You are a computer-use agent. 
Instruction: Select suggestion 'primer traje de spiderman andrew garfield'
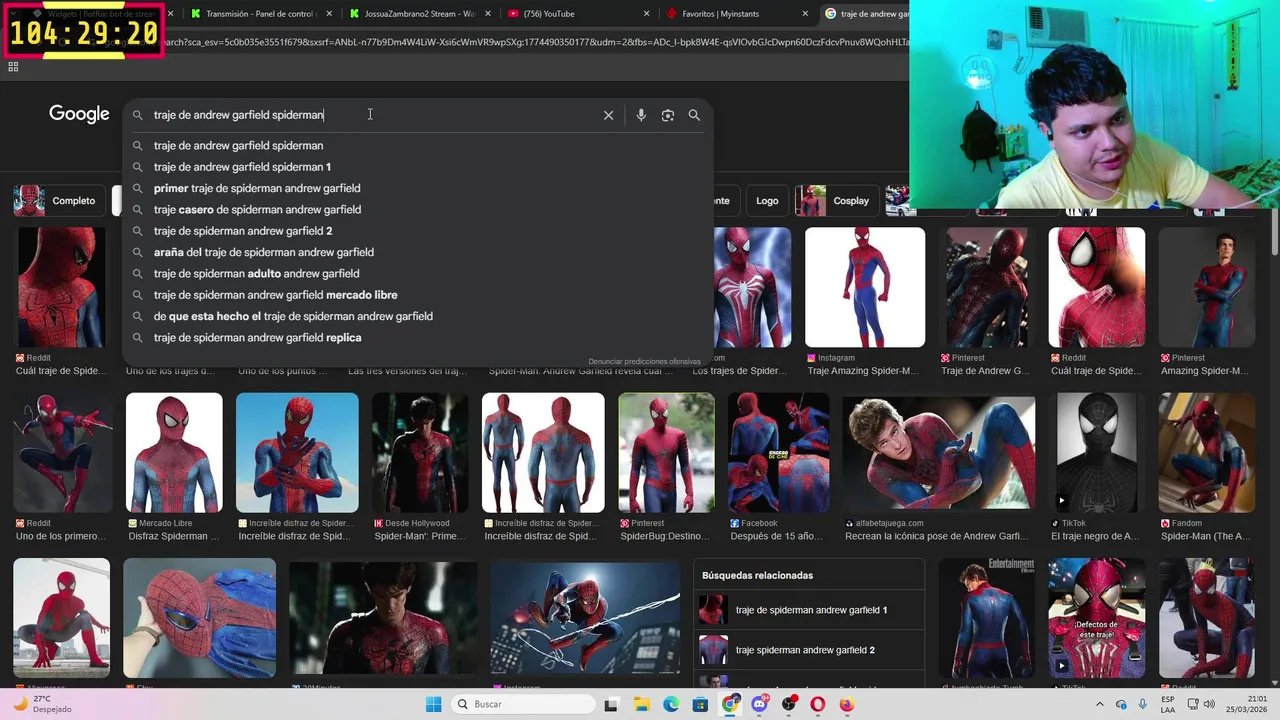pyautogui.click(x=418, y=188)
